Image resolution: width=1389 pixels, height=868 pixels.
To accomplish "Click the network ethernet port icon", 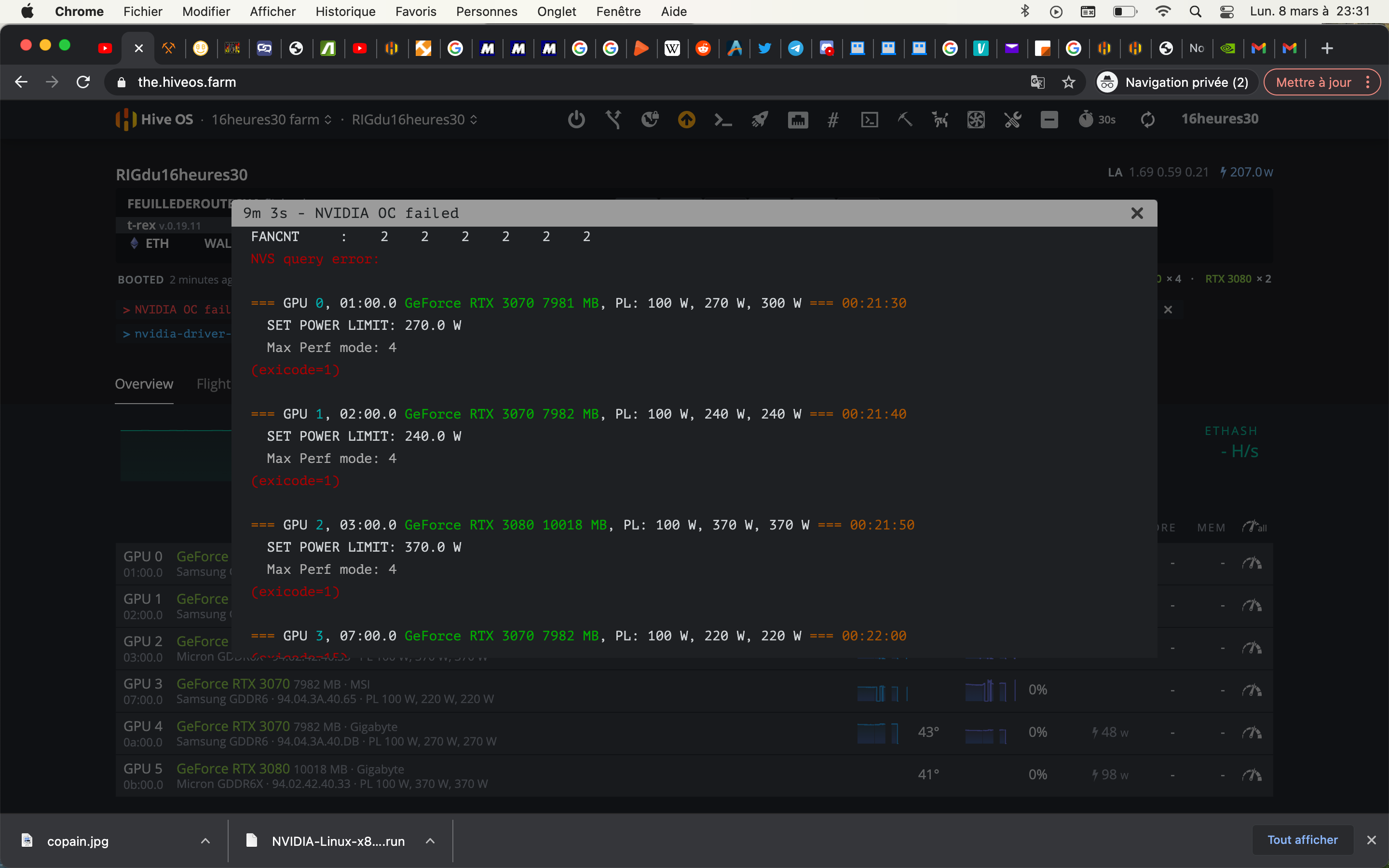I will (x=797, y=120).
